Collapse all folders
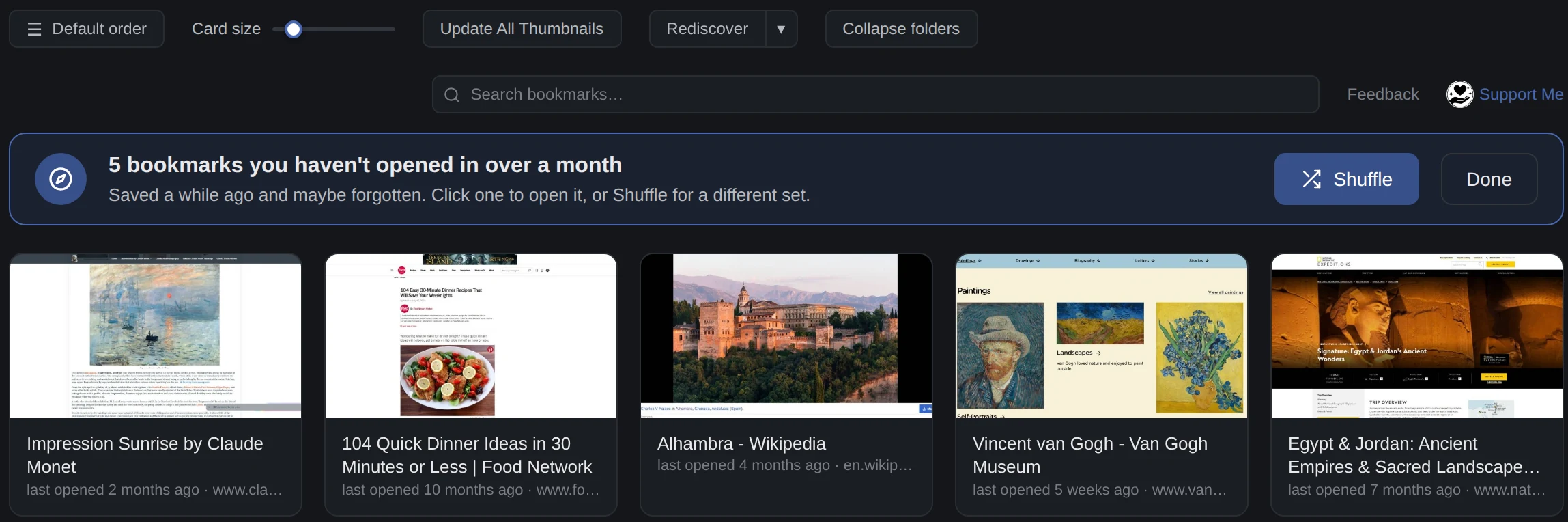Screen dimensions: 1568x522 coord(901,29)
